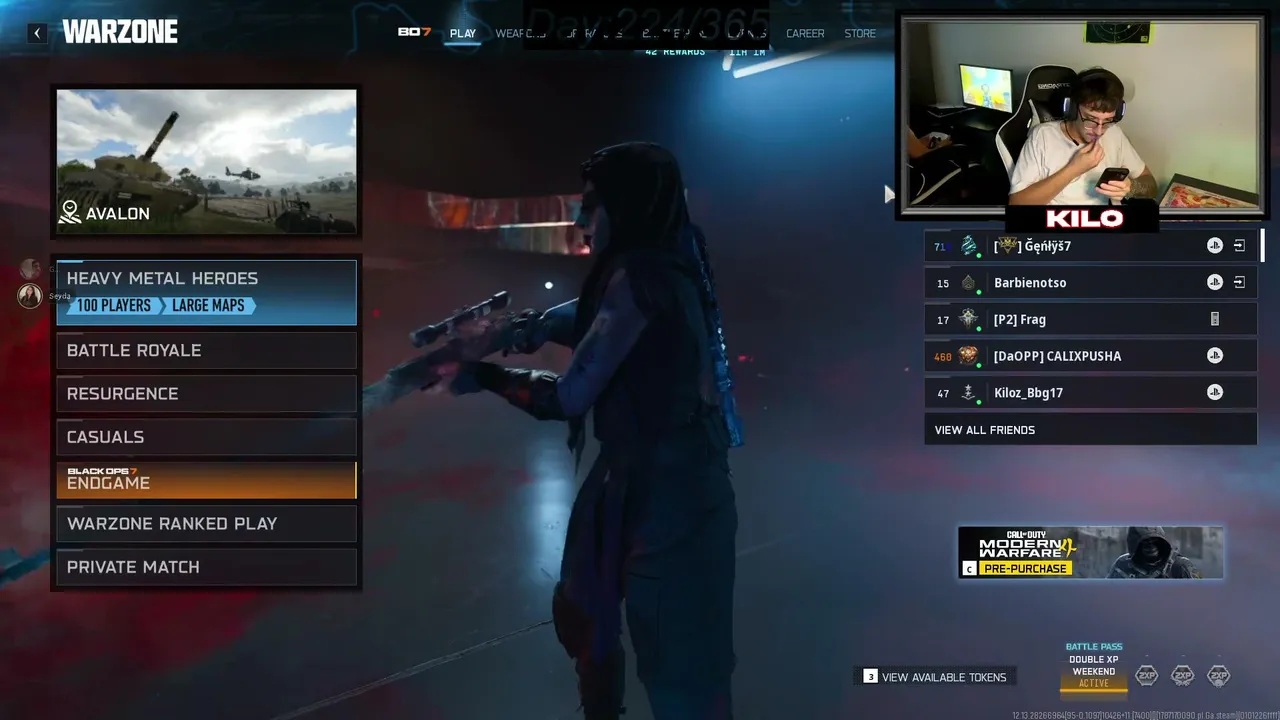The width and height of the screenshot is (1280, 720).
Task: Choose the Battle Royale mode
Action: [x=206, y=350]
